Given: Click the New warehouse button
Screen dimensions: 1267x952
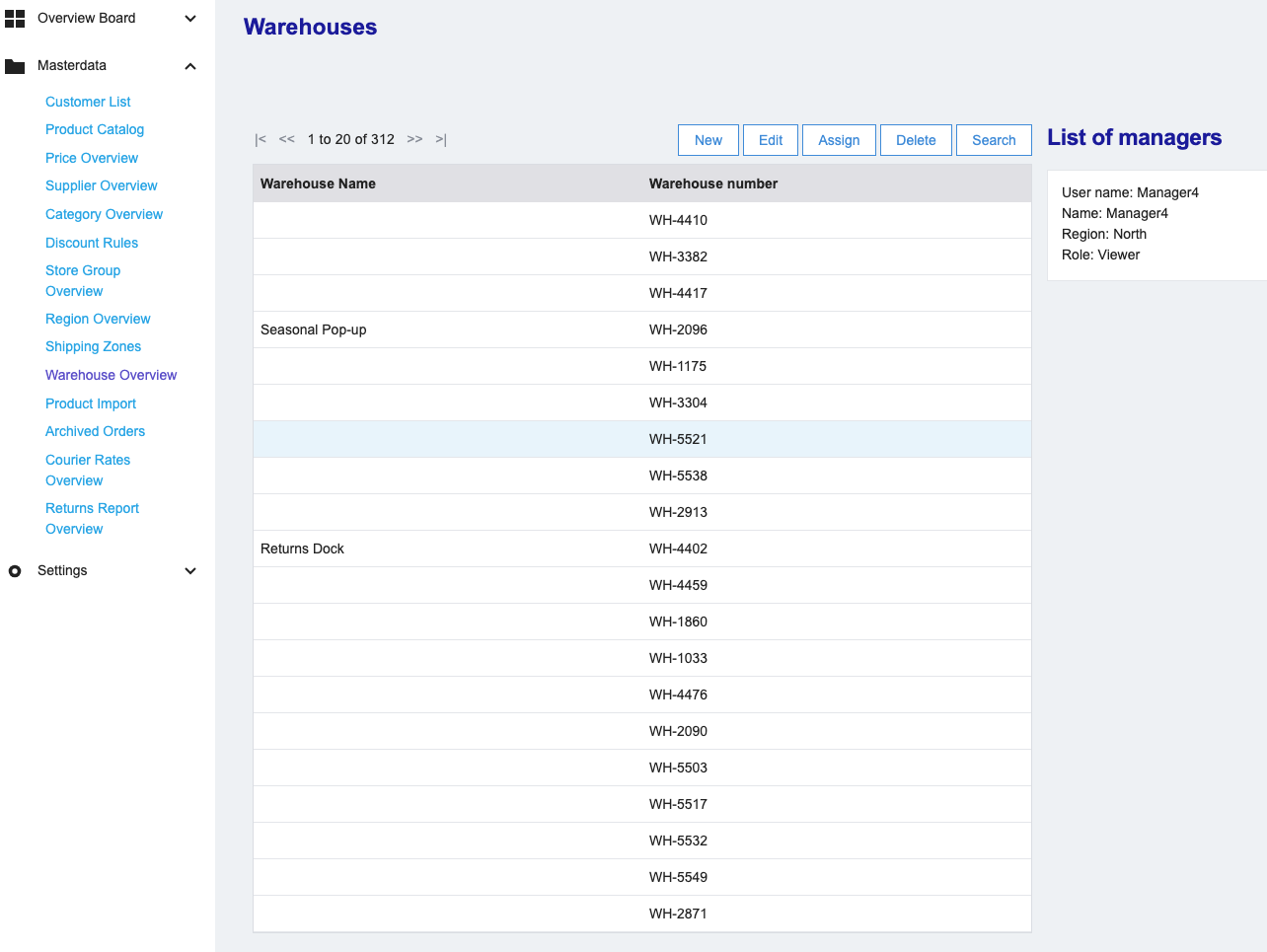Looking at the screenshot, I should point(708,140).
